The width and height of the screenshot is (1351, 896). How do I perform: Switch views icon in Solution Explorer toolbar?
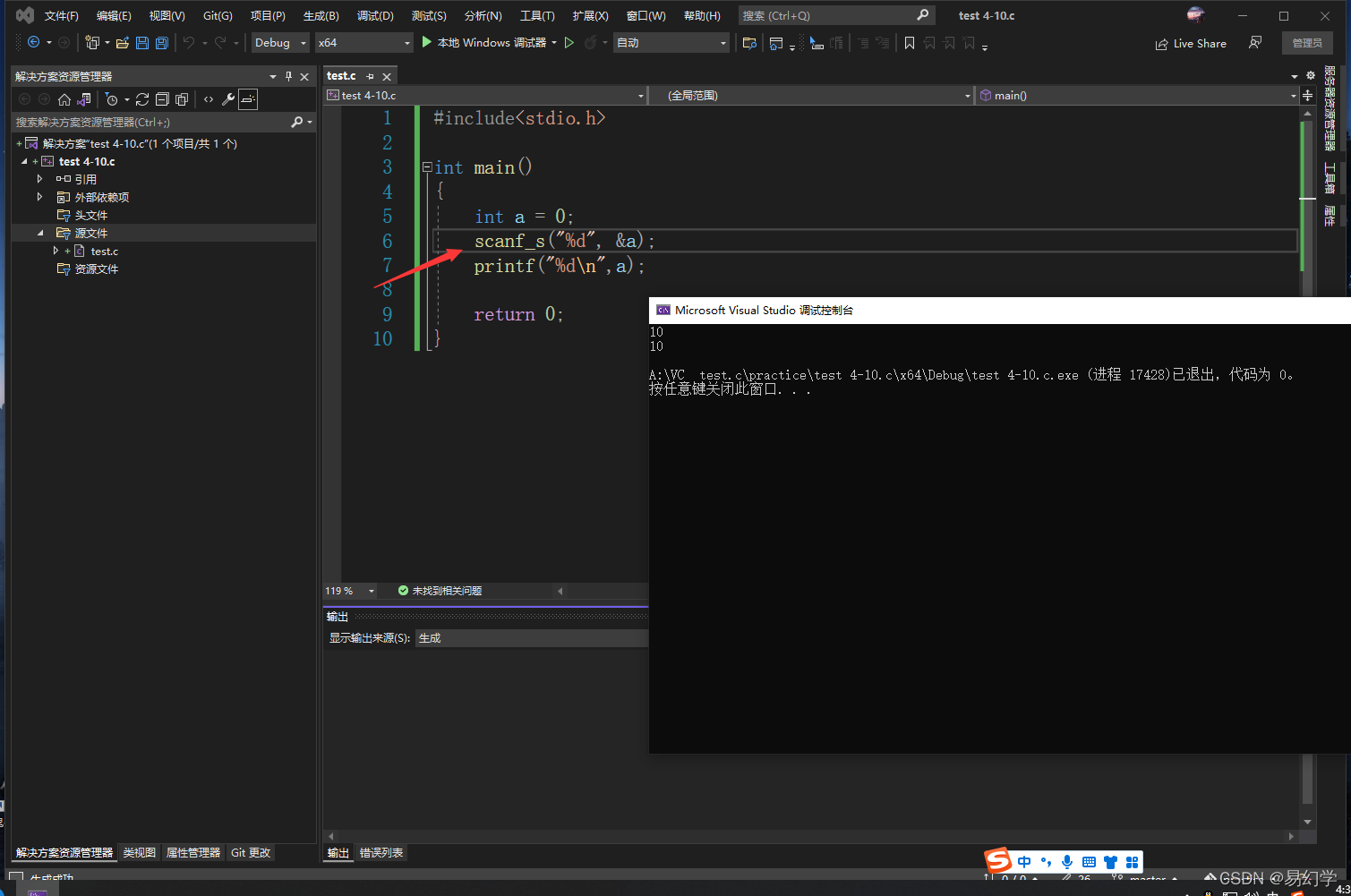[x=84, y=99]
